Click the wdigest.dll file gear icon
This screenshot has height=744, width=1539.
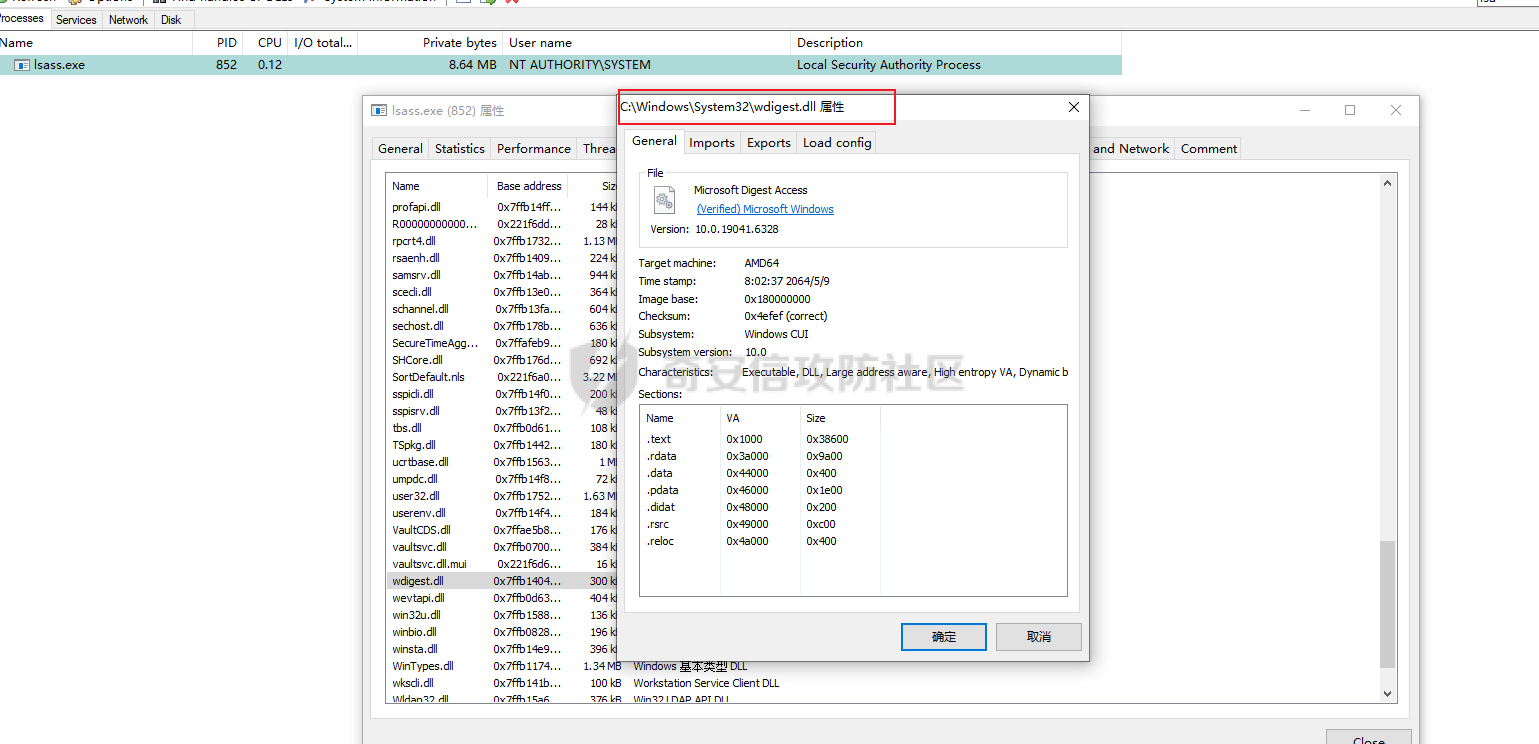(x=665, y=201)
